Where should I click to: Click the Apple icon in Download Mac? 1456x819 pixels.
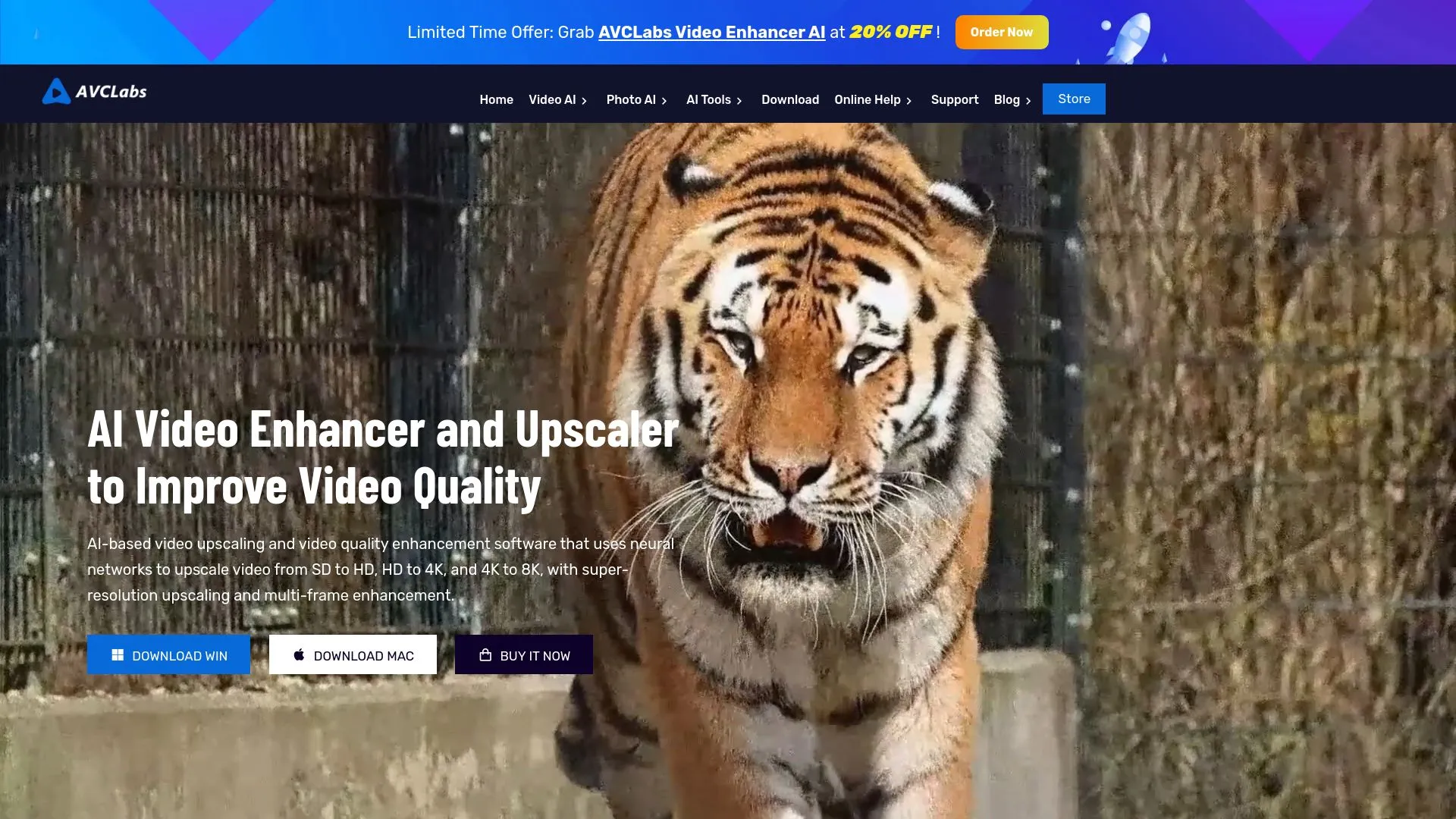click(299, 655)
